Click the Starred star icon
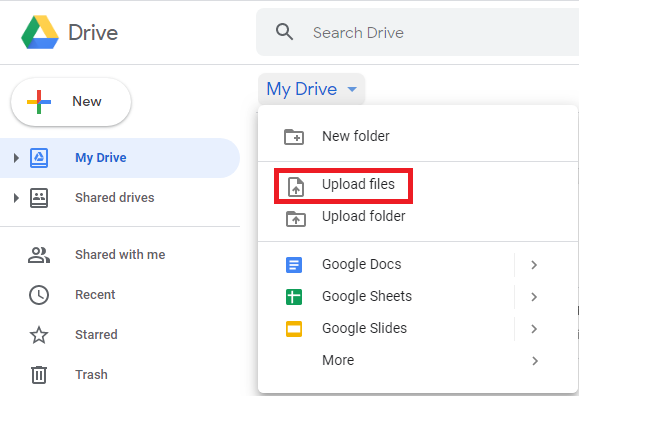The image size is (653, 443). click(39, 335)
